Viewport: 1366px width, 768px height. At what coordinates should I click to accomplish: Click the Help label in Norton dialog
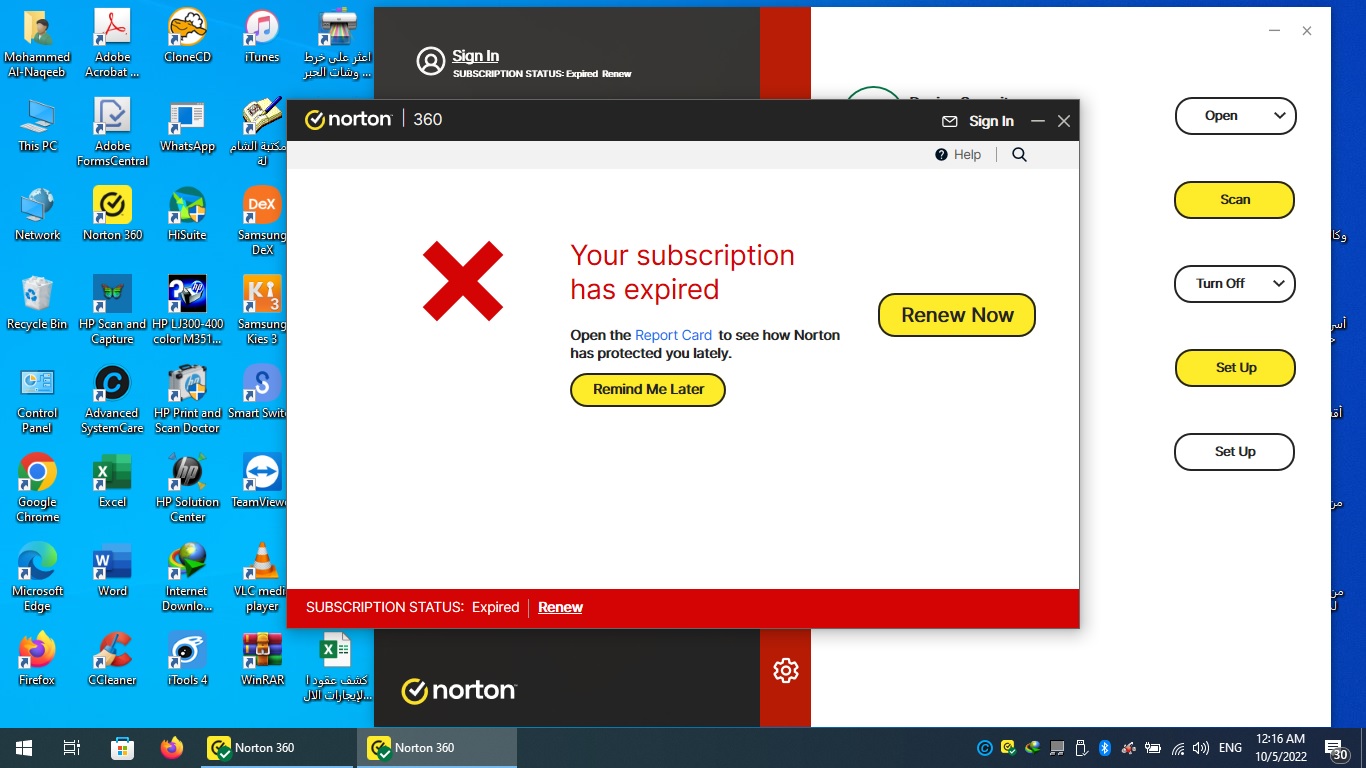(x=967, y=155)
